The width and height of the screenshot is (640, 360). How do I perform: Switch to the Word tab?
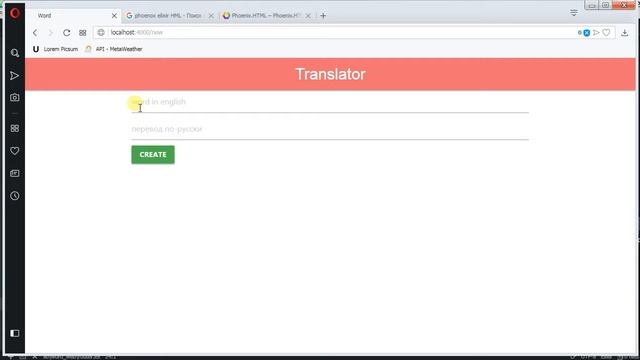coord(73,16)
